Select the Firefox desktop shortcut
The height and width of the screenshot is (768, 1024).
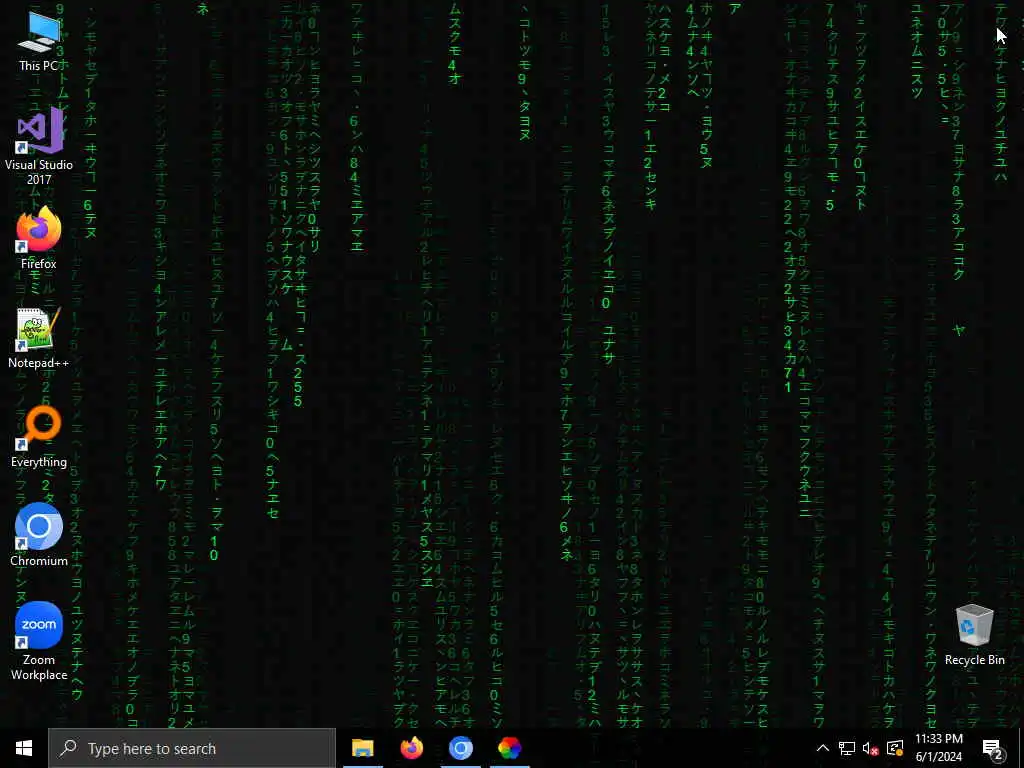pos(39,238)
